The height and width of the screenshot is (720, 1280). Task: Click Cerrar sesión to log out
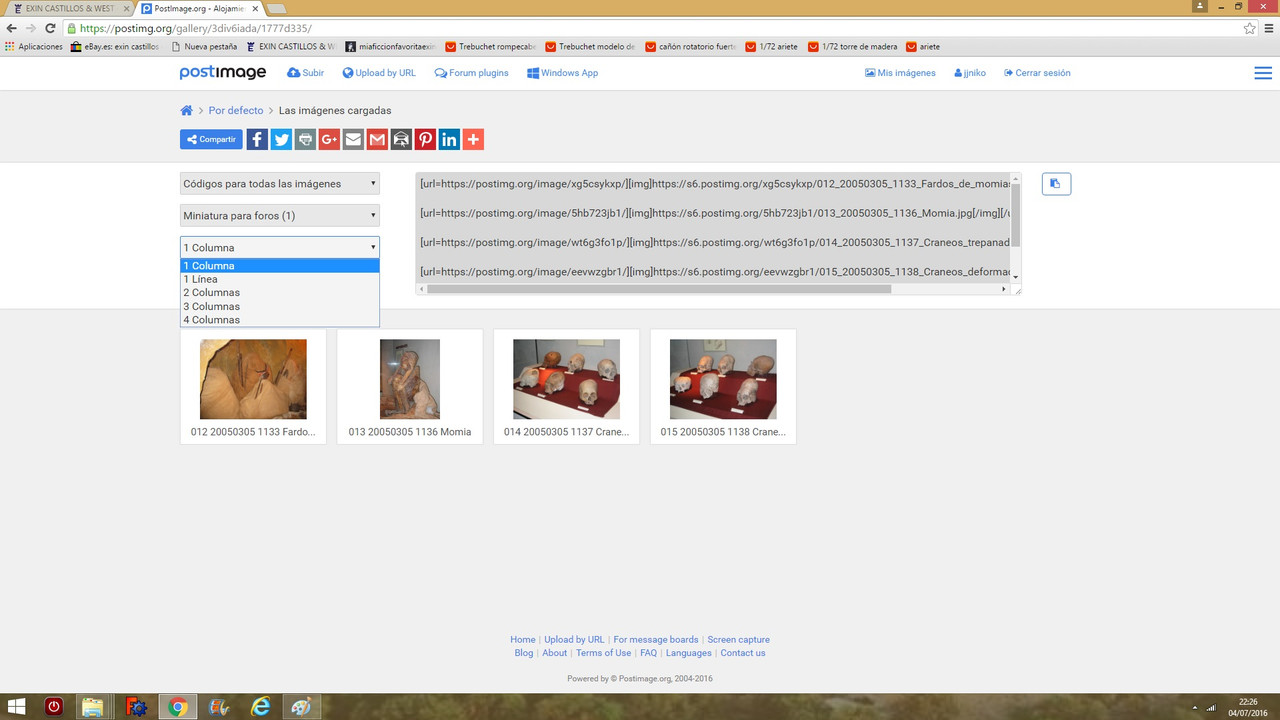coord(1037,73)
